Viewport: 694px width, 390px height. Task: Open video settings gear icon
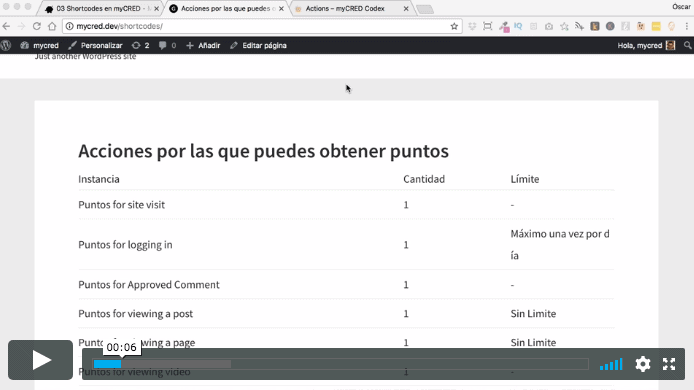(643, 364)
